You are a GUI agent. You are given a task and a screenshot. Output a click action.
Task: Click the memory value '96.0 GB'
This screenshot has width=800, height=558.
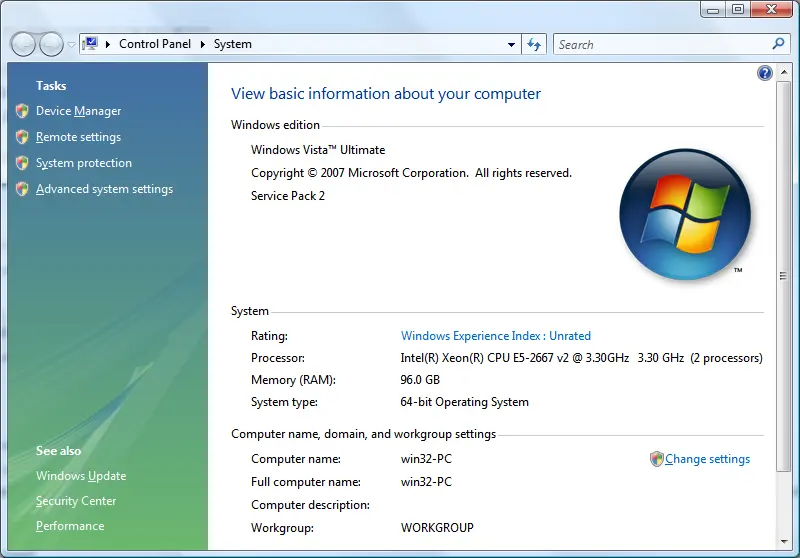tap(420, 380)
